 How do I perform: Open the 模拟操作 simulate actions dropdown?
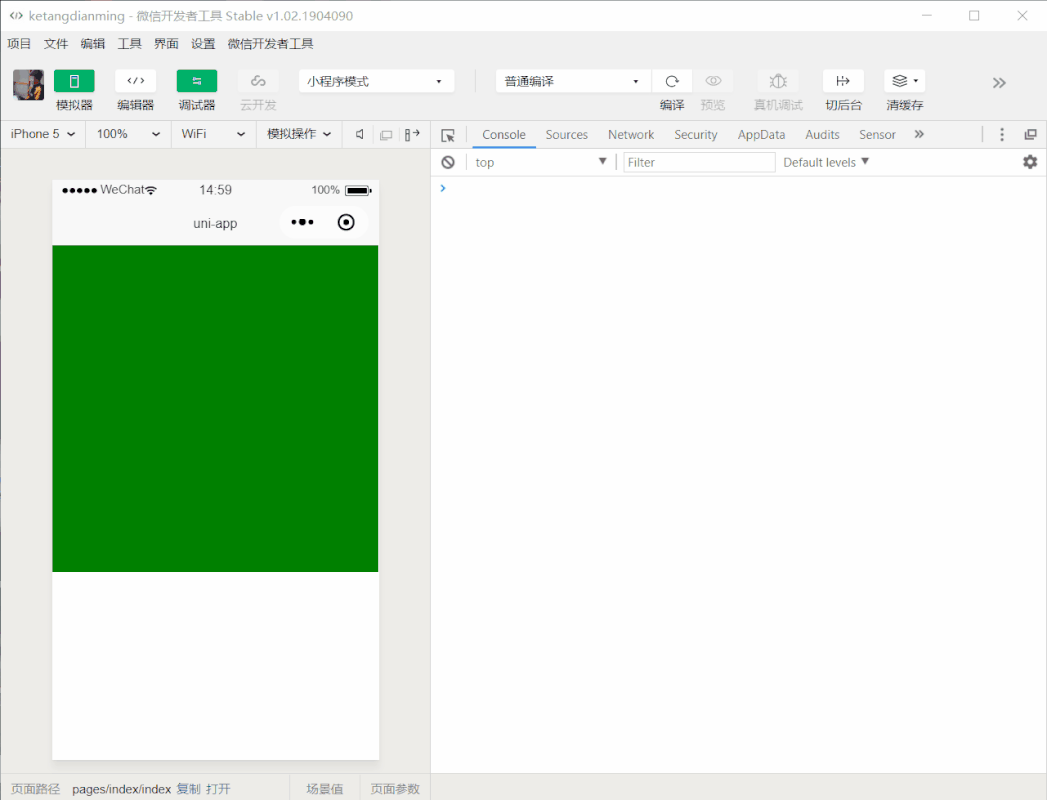coord(299,134)
